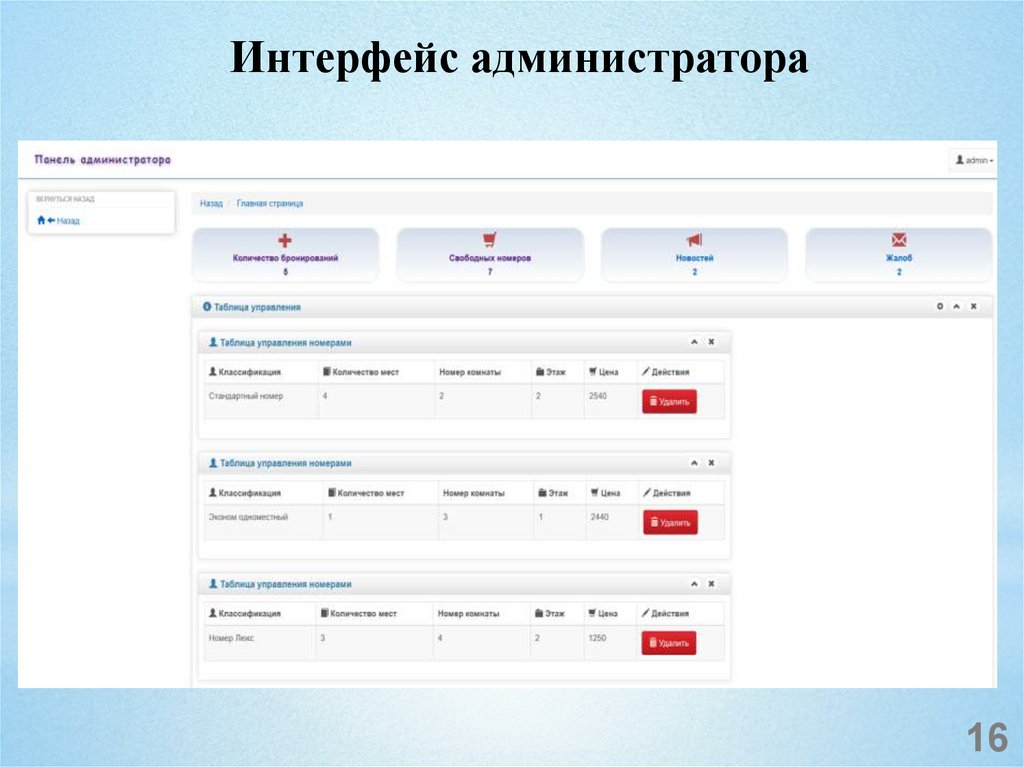
Task: Close the Стандартный номер table panel
Action: click(711, 342)
